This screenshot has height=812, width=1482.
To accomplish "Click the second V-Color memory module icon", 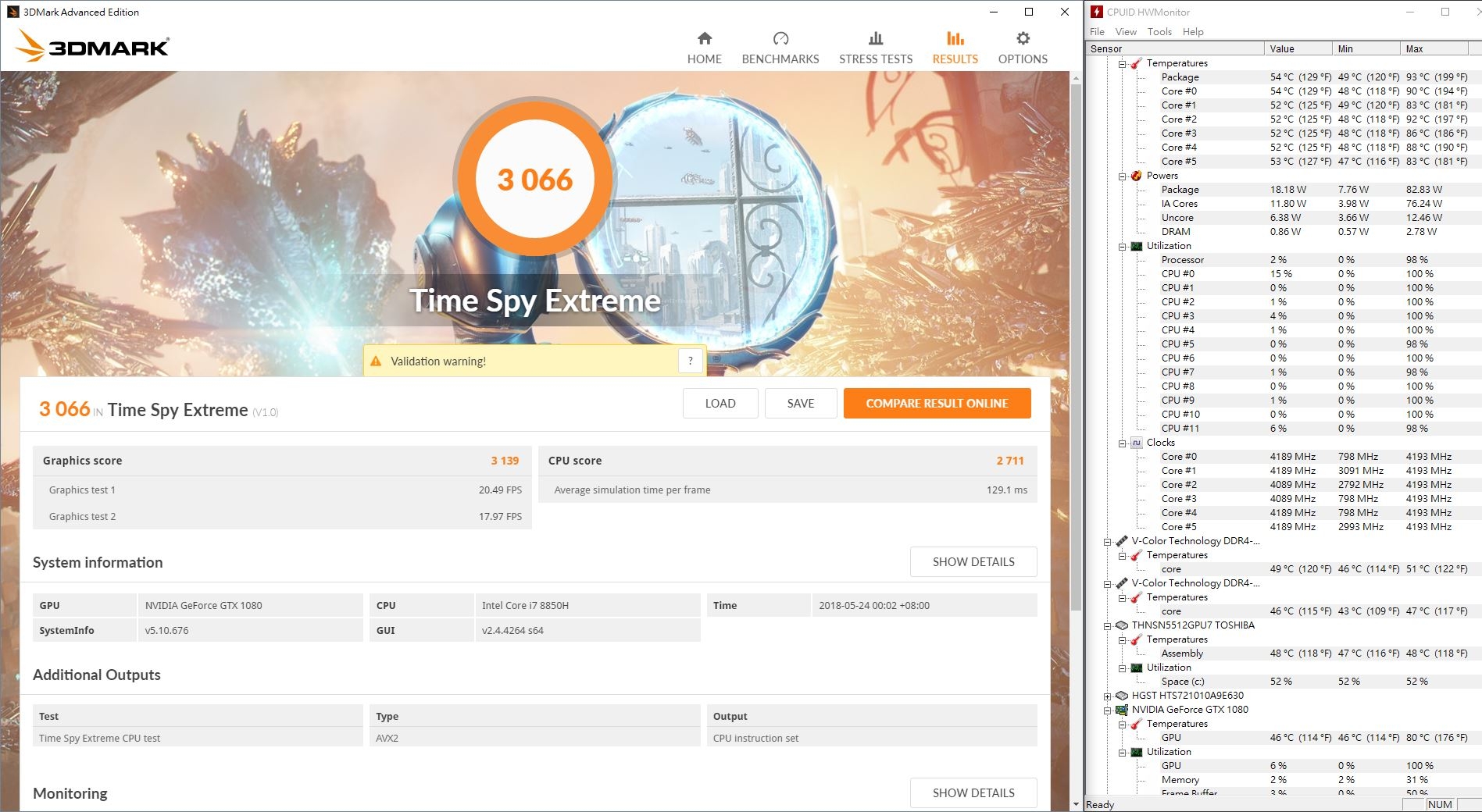I will click(1122, 583).
